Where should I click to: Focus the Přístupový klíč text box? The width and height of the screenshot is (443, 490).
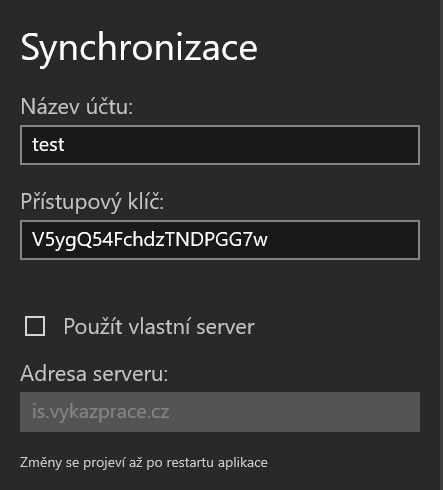[x=220, y=240]
